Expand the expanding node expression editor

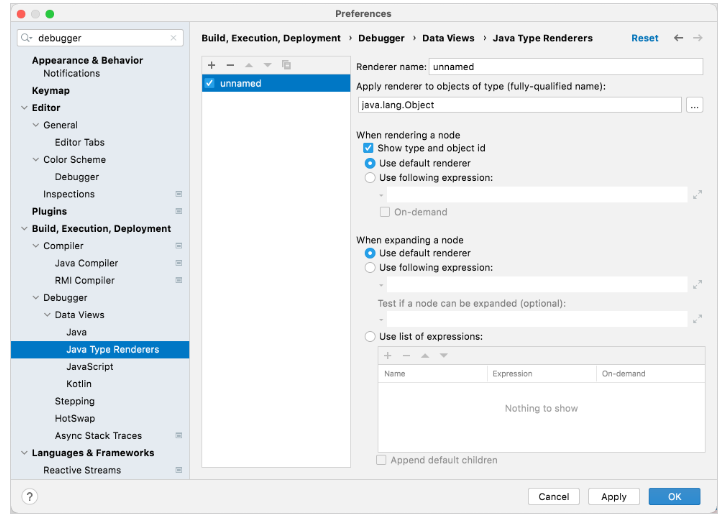click(697, 285)
